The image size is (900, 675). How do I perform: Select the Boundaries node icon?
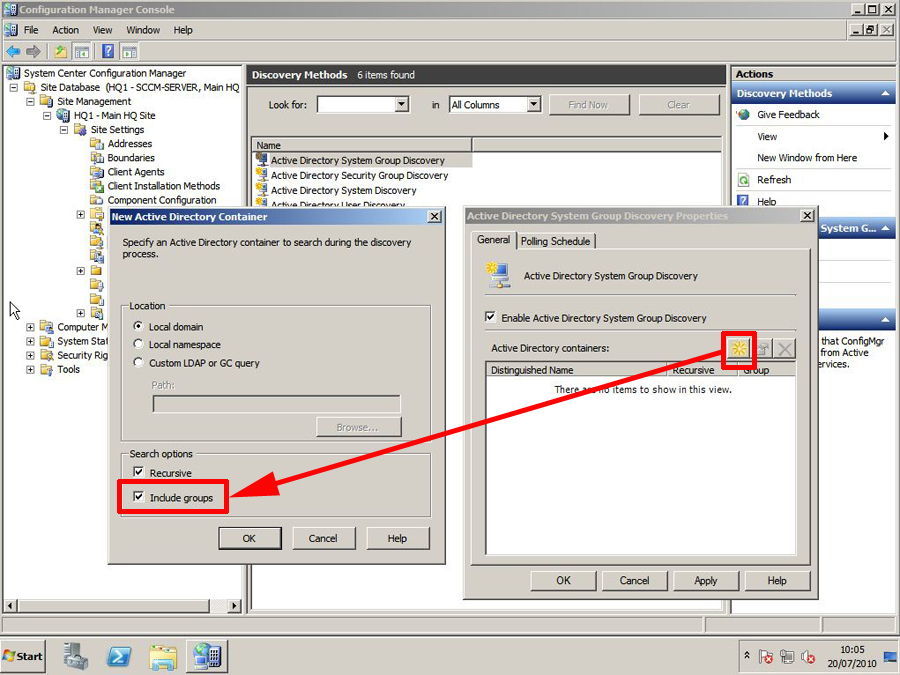pyautogui.click(x=97, y=158)
